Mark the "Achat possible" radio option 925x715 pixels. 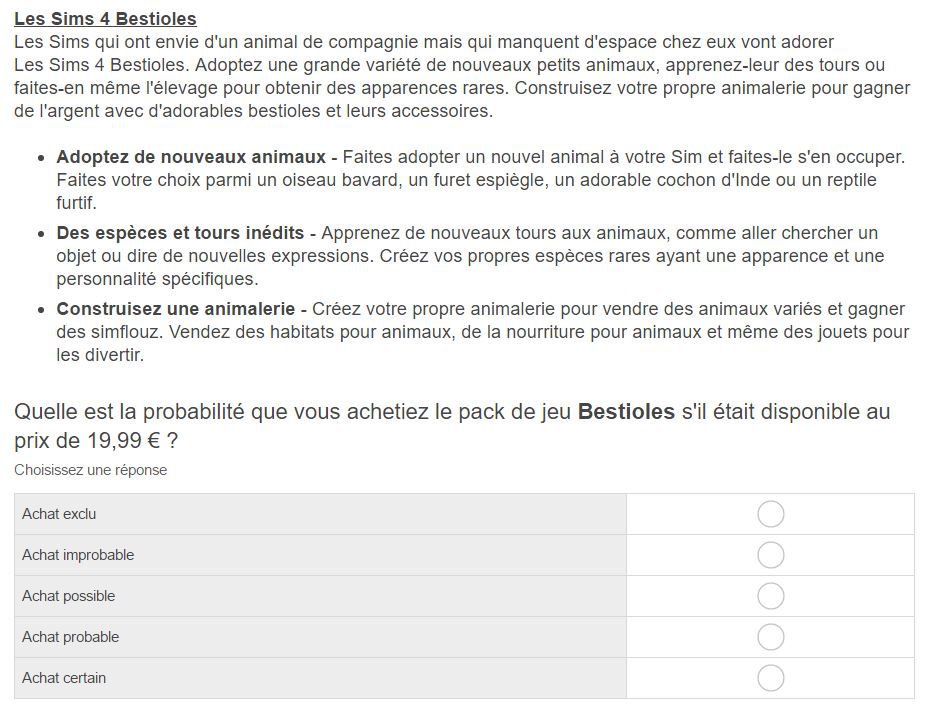[770, 596]
